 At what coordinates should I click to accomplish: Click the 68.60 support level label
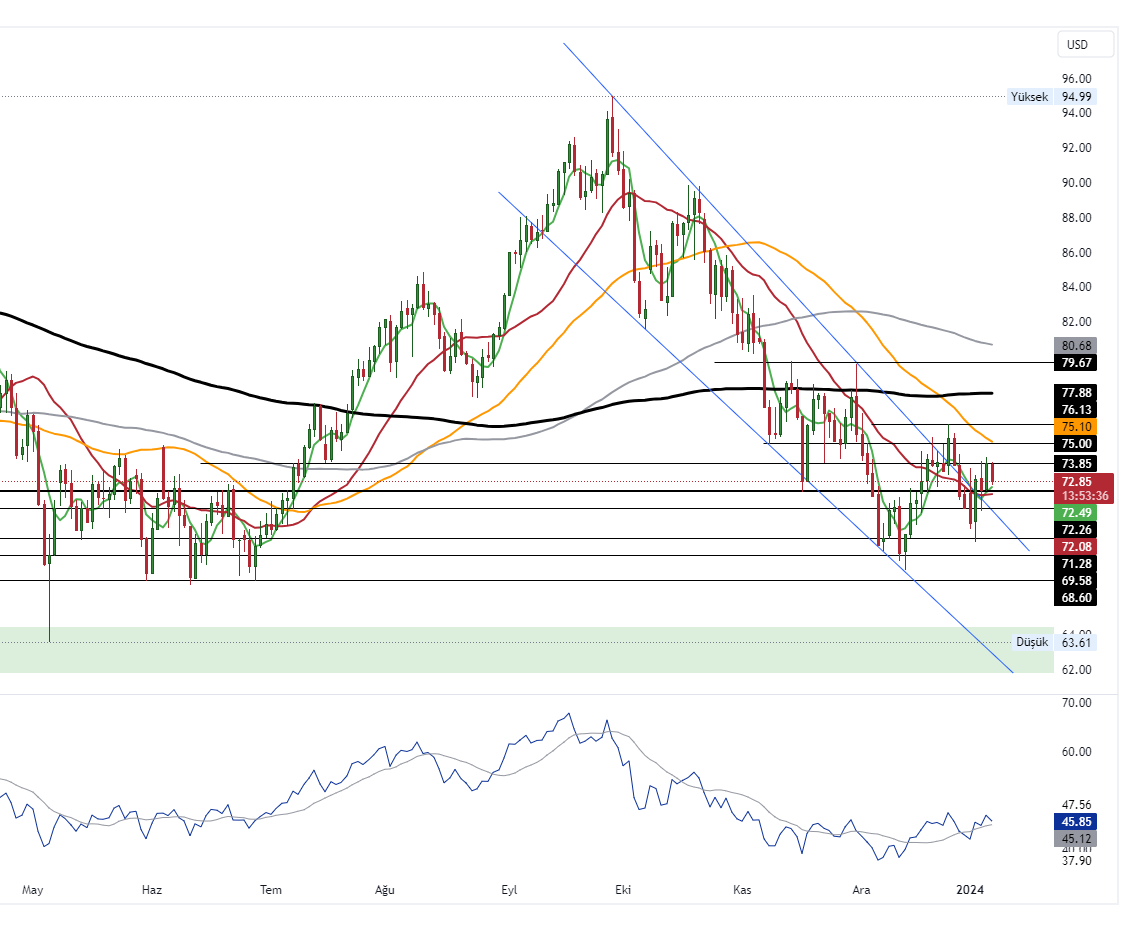click(1076, 597)
